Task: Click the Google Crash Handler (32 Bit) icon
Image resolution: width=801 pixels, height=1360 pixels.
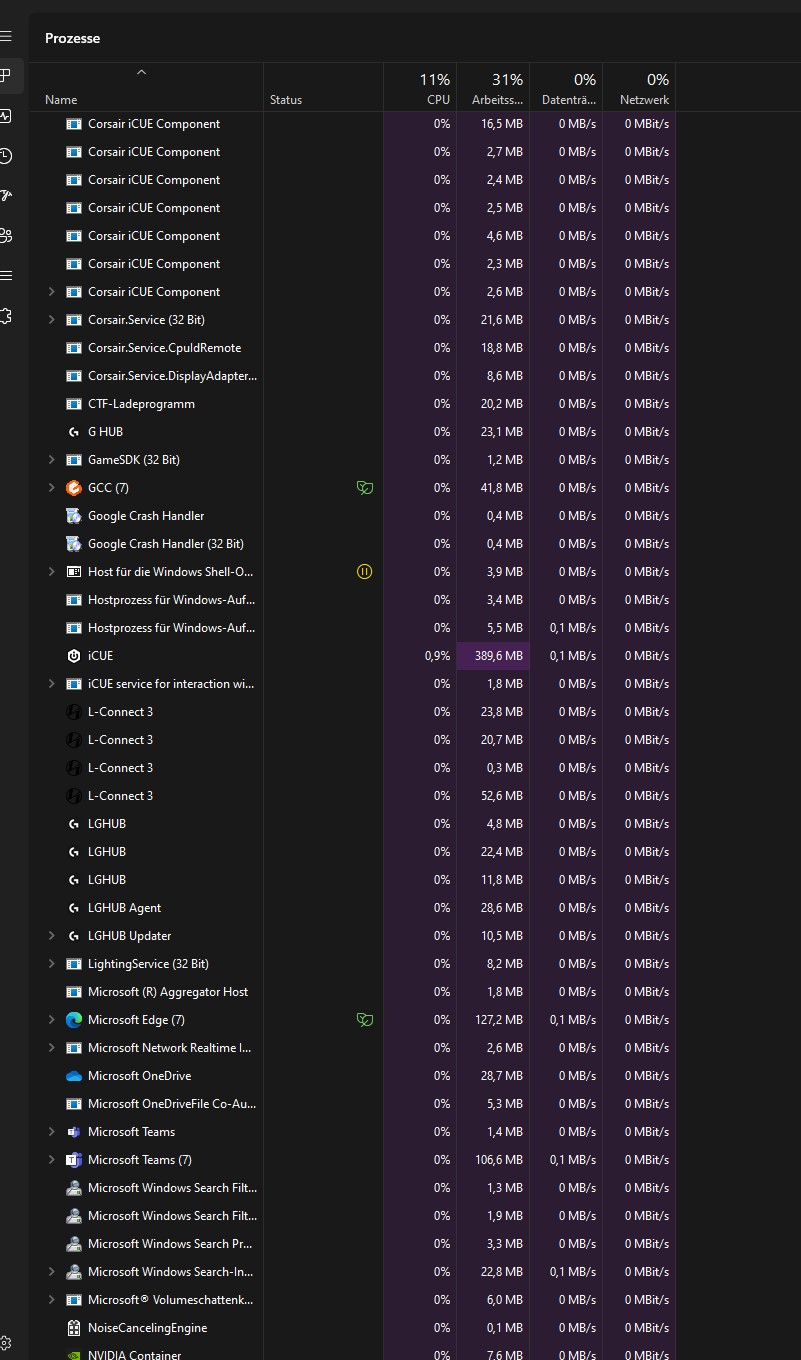Action: pos(73,544)
